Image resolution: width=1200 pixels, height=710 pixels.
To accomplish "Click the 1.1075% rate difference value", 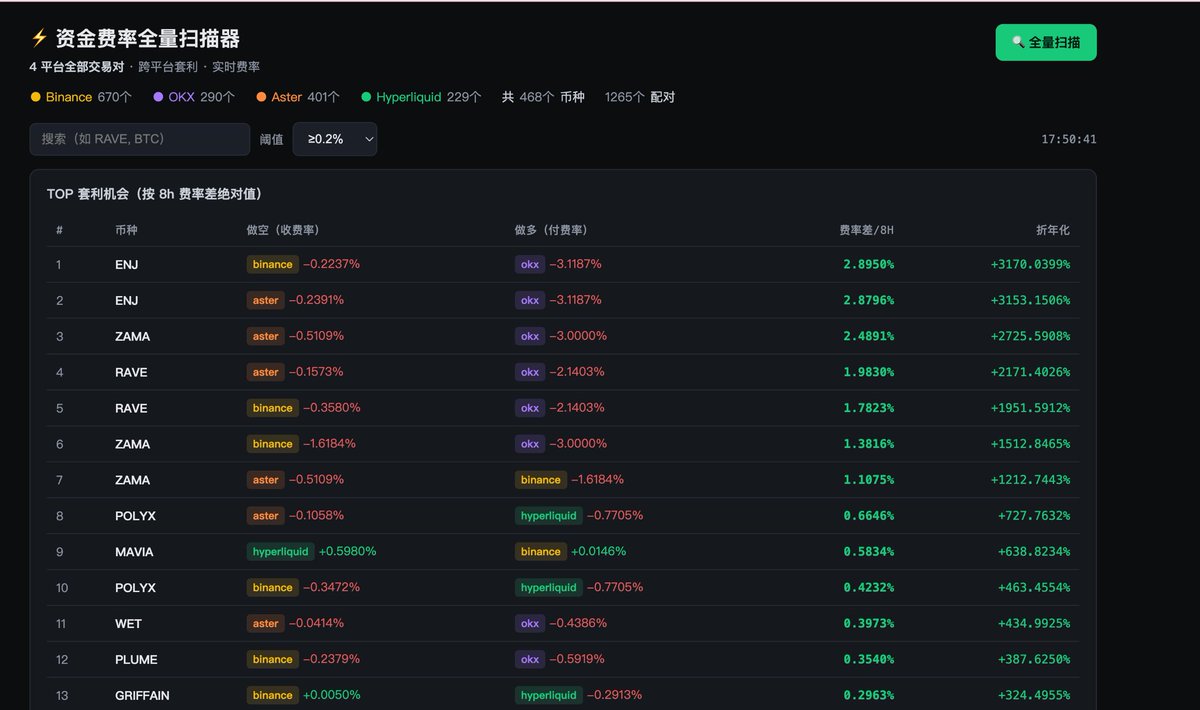I will click(x=868, y=480).
